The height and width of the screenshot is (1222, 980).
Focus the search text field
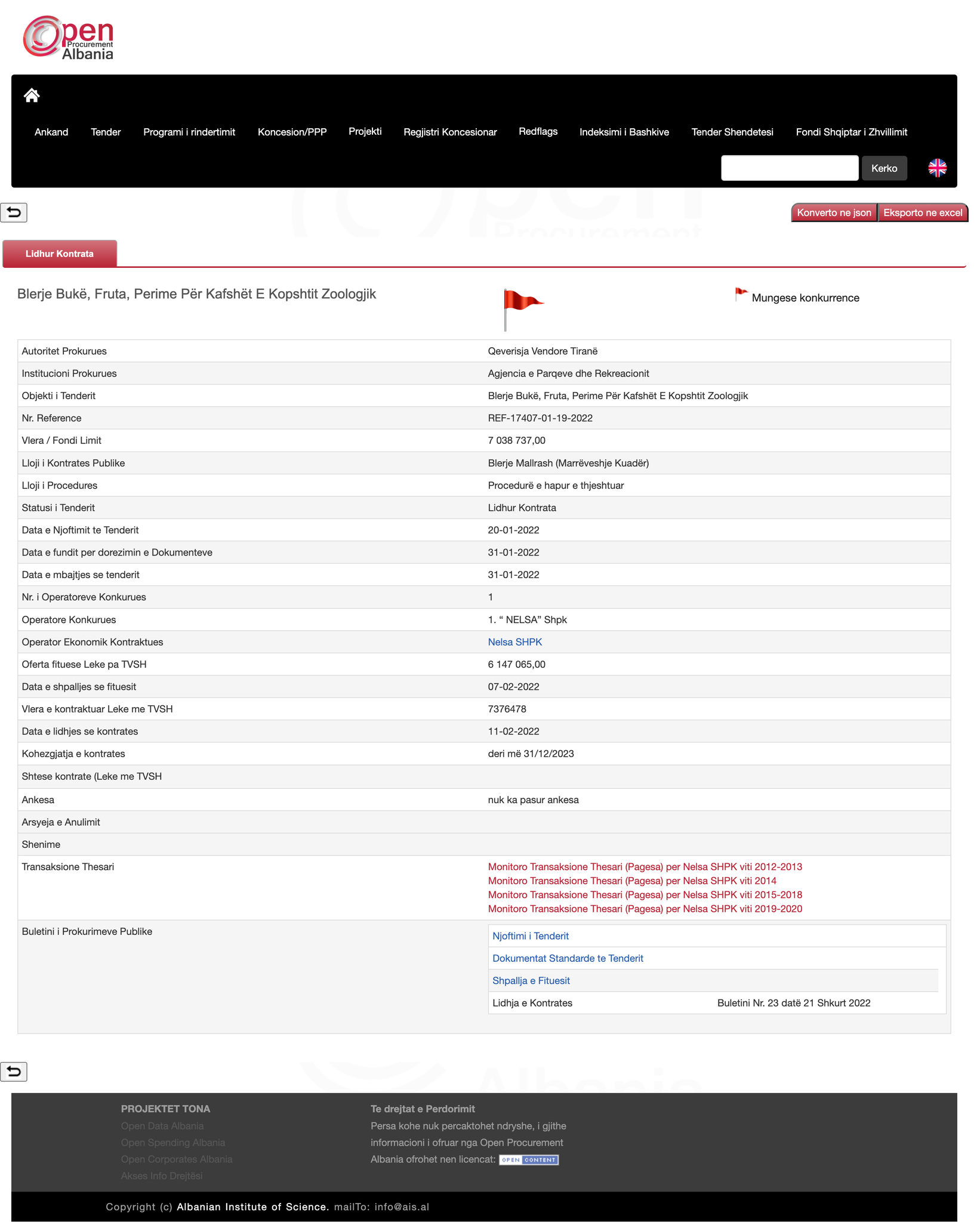tap(789, 168)
